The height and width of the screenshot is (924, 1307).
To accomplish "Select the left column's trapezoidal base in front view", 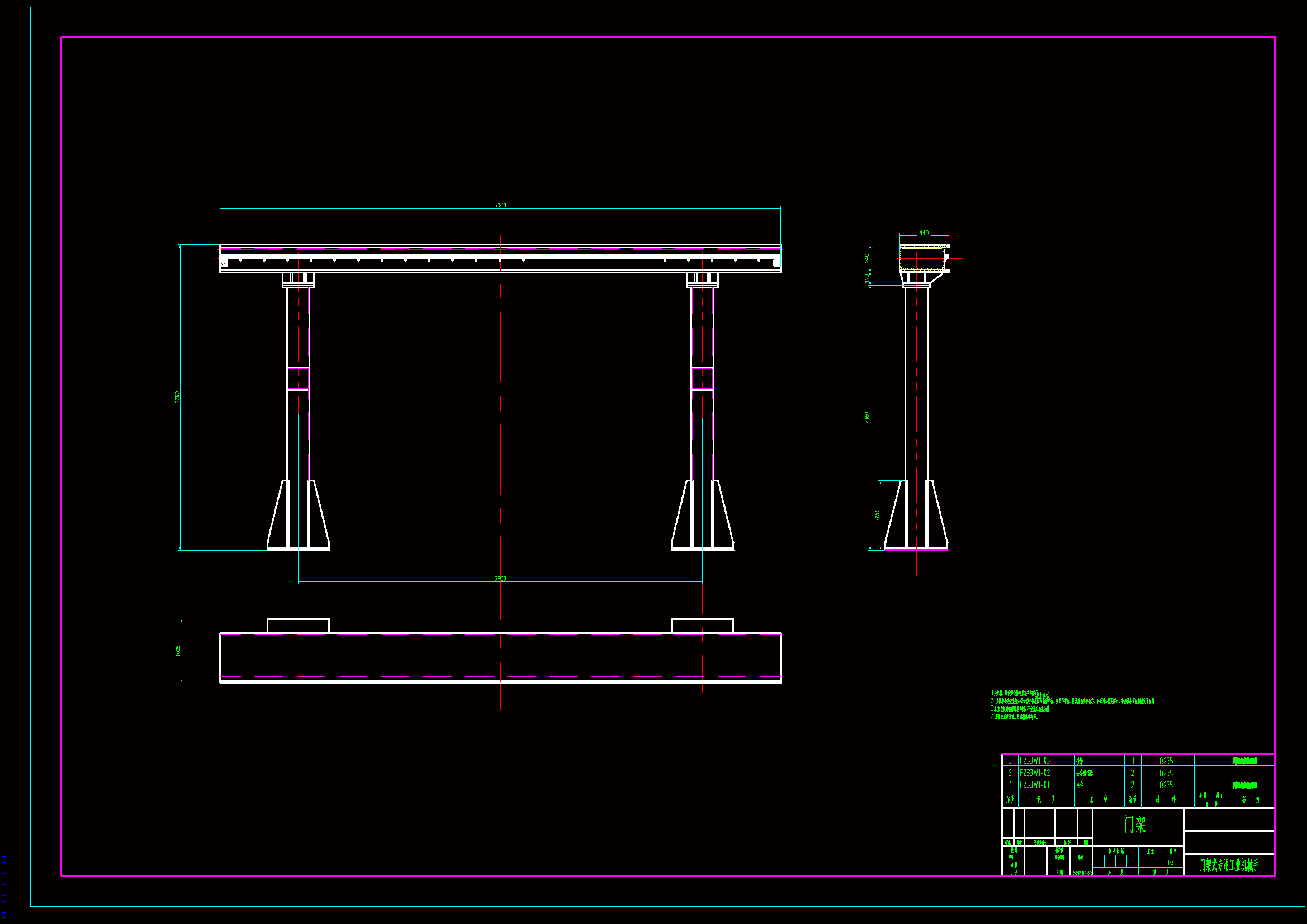I will point(299,515).
